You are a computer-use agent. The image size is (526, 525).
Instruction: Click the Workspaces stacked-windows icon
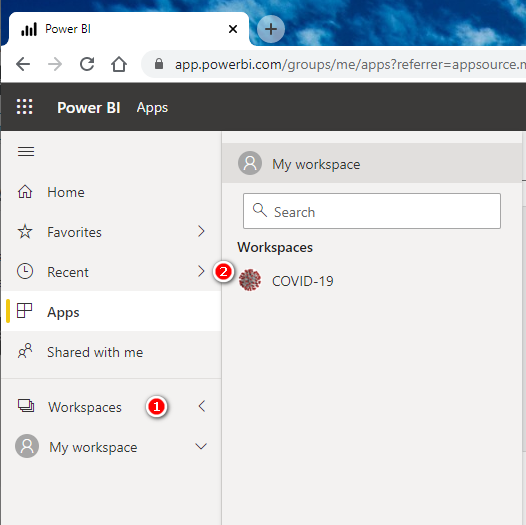pos(26,406)
